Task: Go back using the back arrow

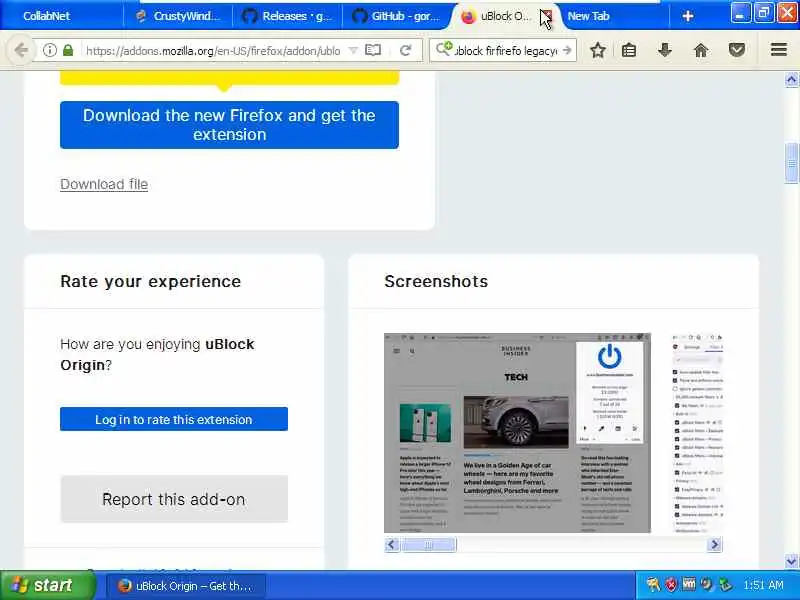Action: pyautogui.click(x=20, y=50)
